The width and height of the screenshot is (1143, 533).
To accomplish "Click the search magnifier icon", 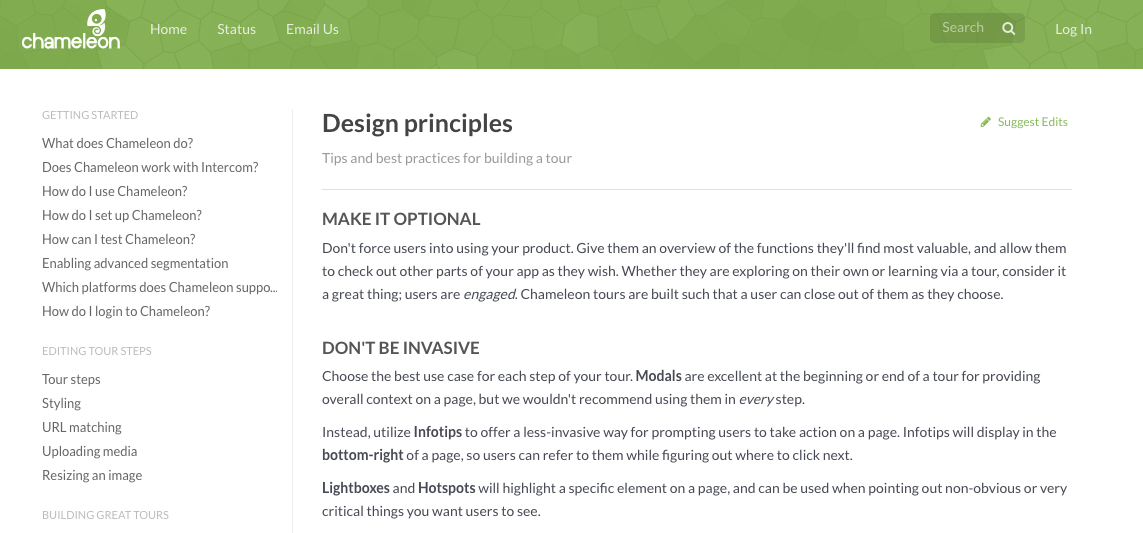I will click(x=1009, y=29).
